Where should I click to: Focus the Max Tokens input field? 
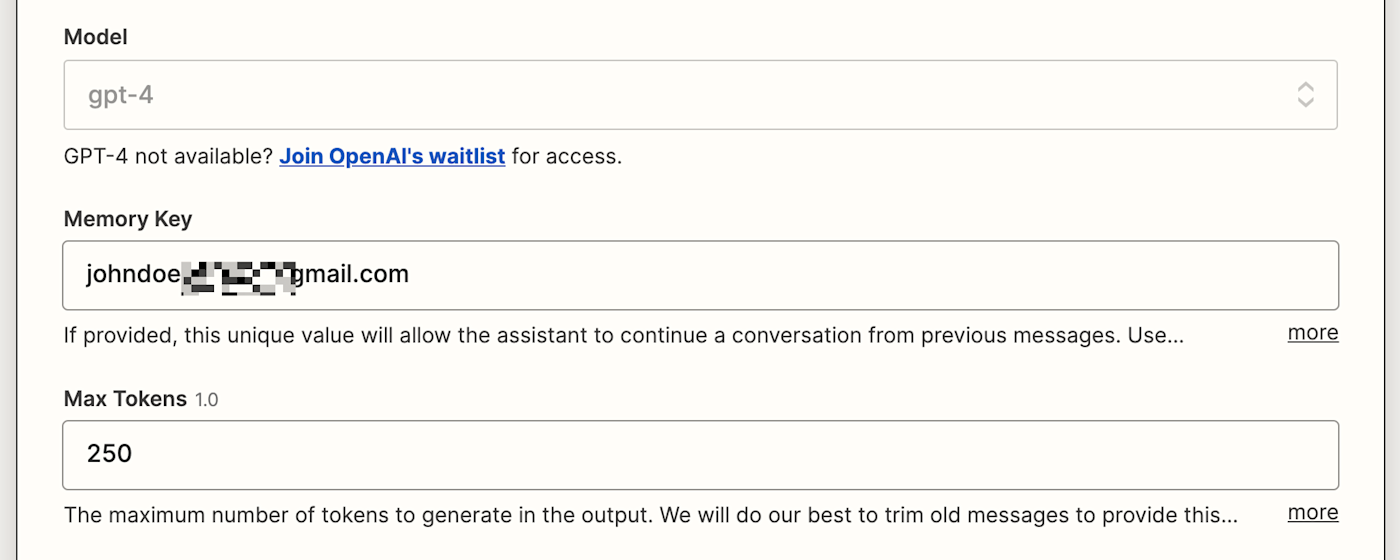pos(700,455)
